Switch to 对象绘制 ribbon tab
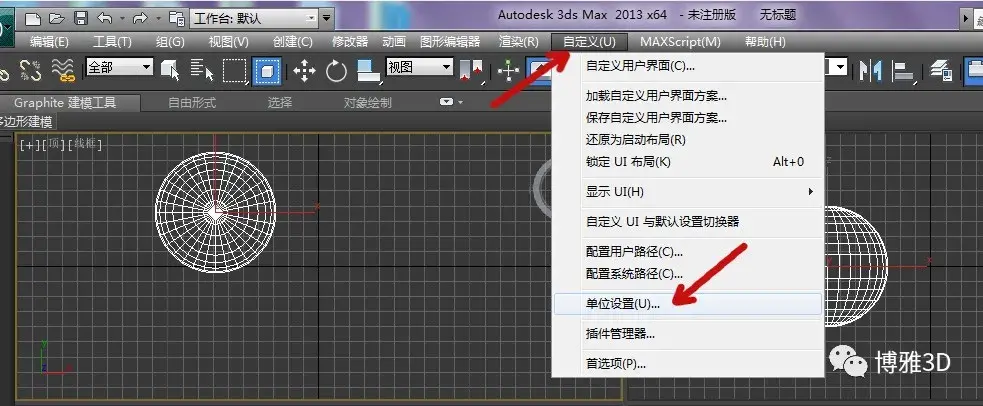 coord(367,103)
